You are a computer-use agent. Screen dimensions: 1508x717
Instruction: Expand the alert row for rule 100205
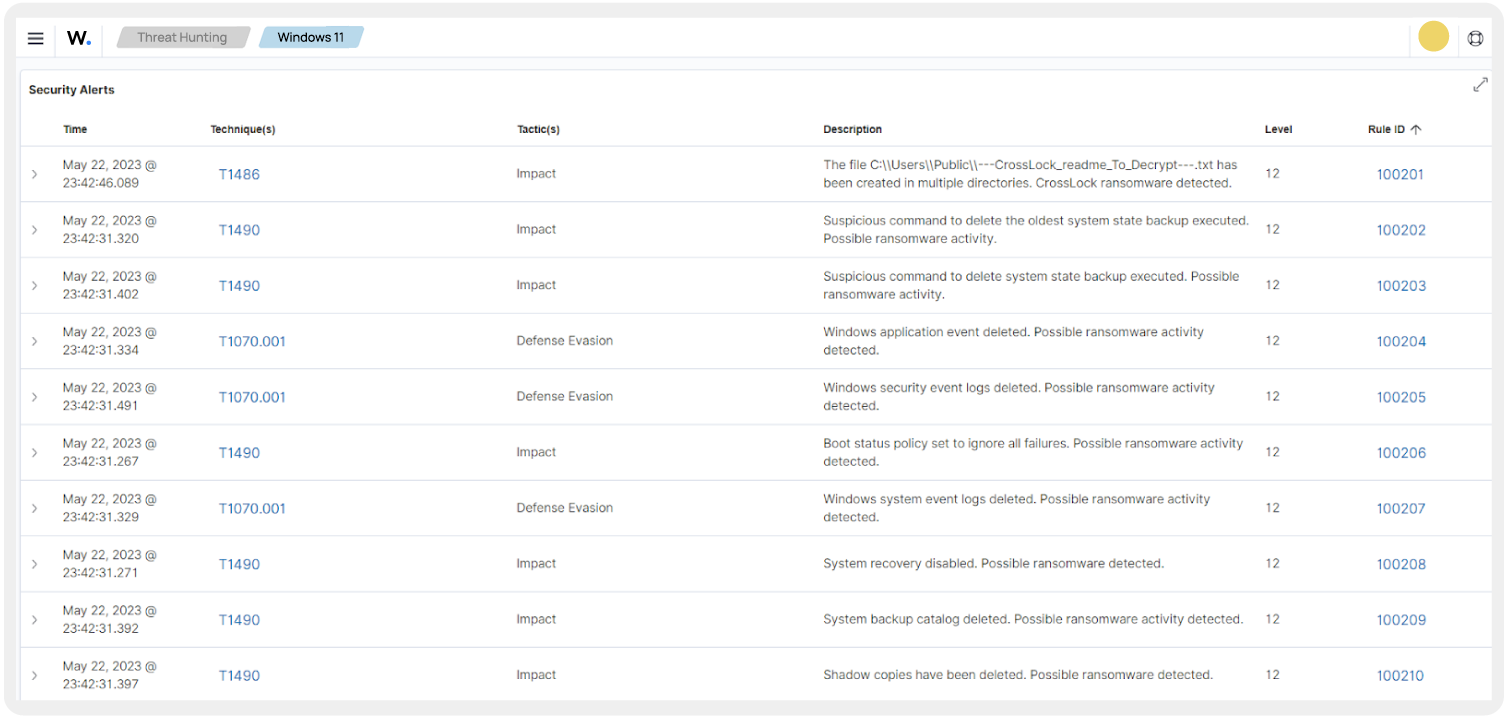pos(35,396)
